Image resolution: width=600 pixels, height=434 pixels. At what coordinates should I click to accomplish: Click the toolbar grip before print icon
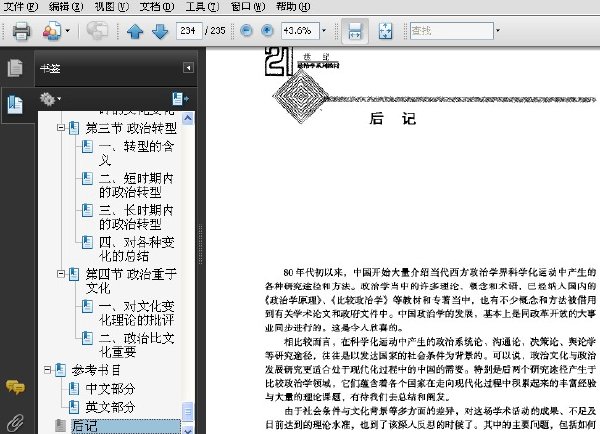tap(4, 31)
